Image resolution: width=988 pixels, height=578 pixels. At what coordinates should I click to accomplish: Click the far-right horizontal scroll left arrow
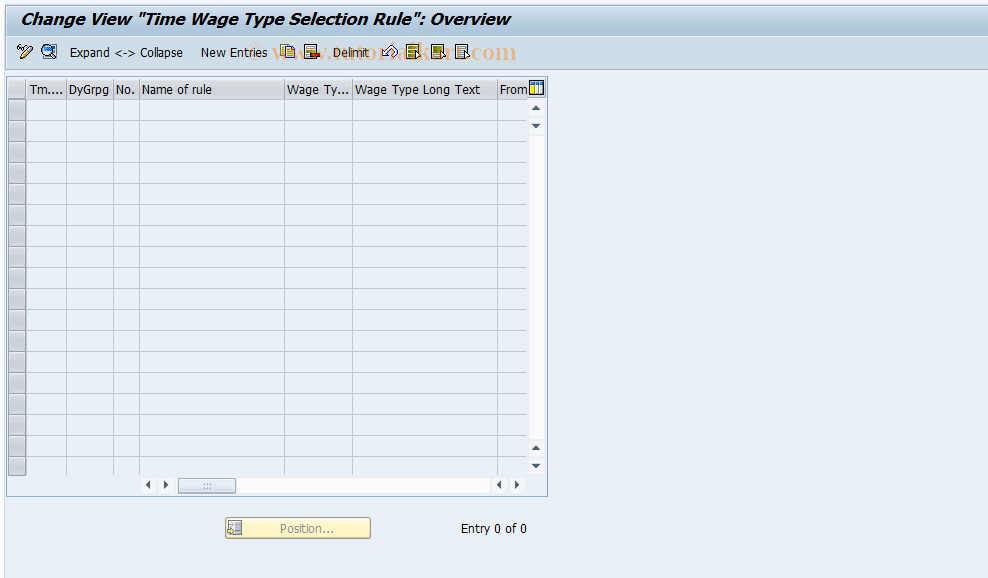click(x=499, y=485)
